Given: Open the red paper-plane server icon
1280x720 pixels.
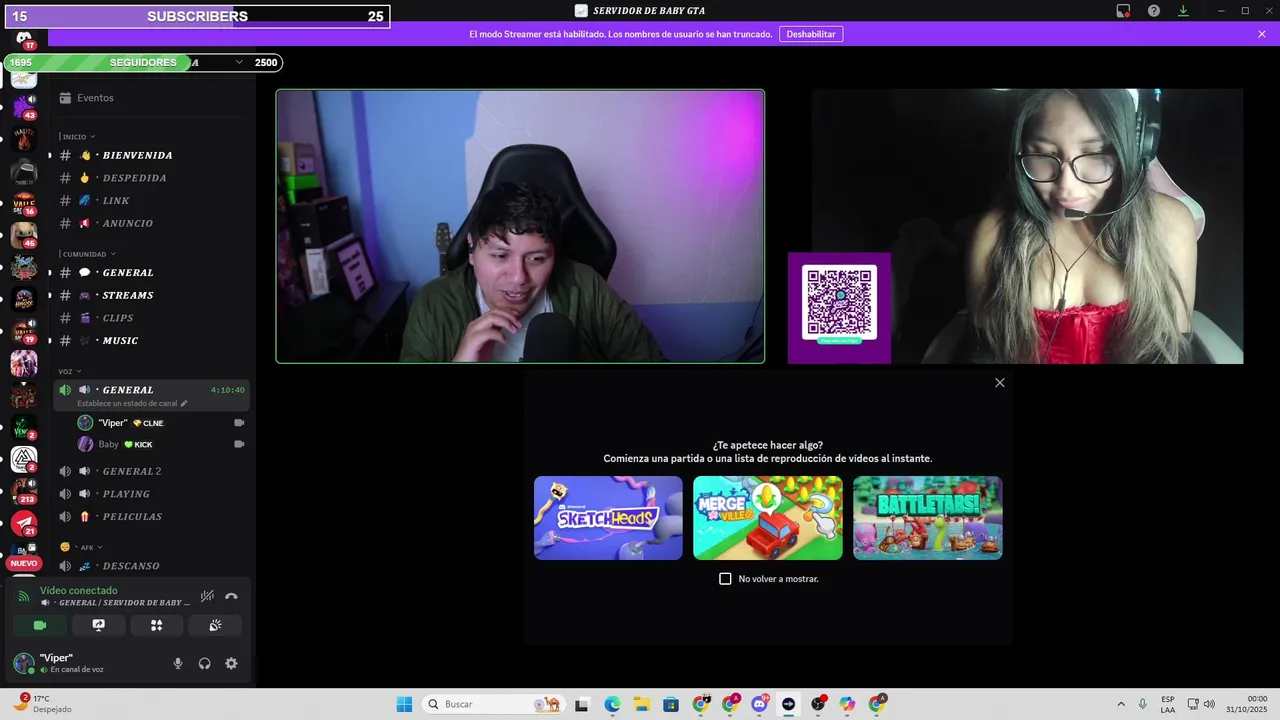Looking at the screenshot, I should [x=24, y=523].
